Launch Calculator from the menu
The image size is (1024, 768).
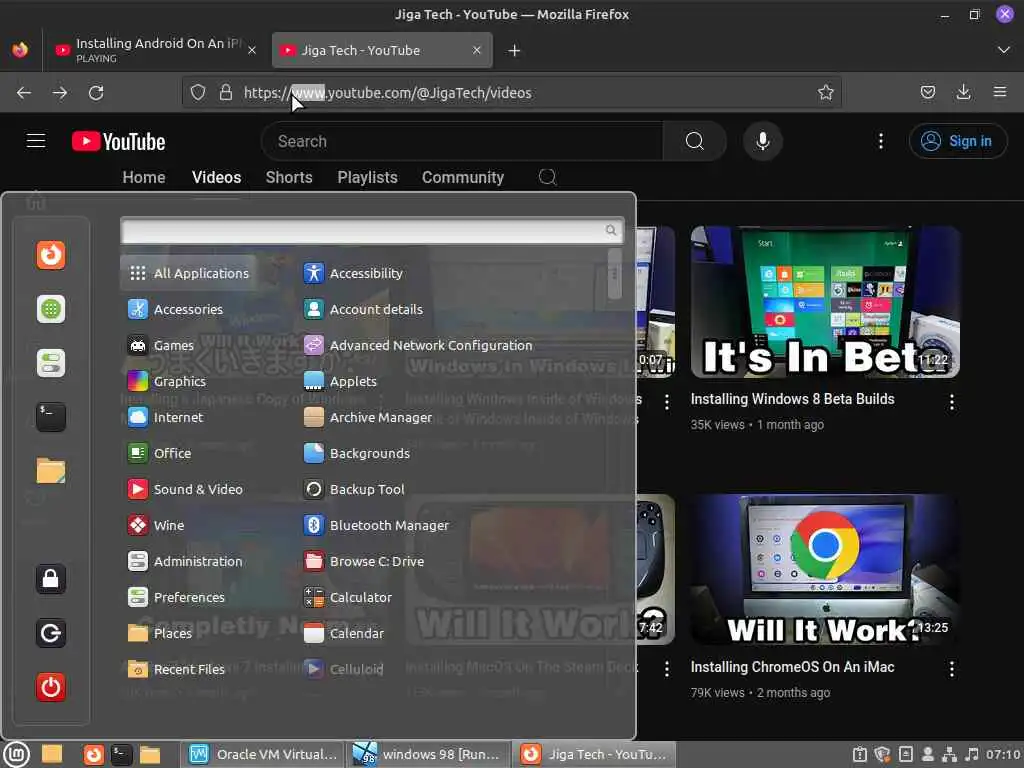click(347, 596)
